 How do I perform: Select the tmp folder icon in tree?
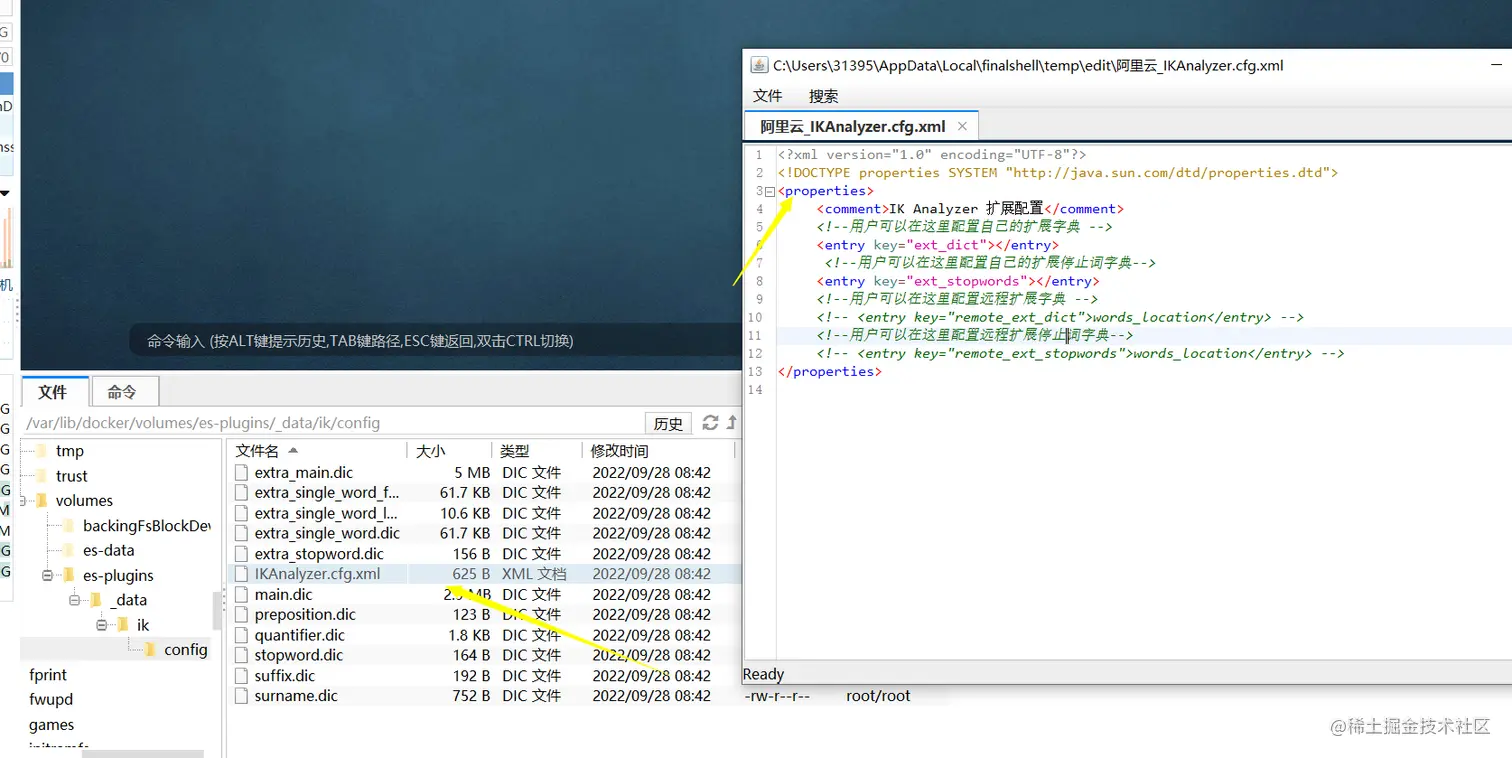point(42,451)
